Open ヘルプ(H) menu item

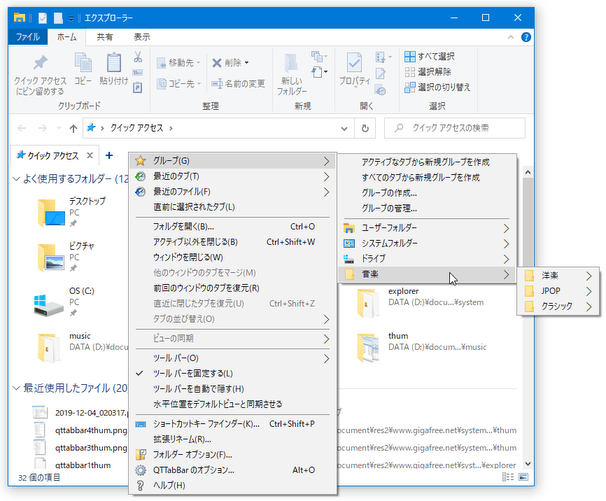232,486
